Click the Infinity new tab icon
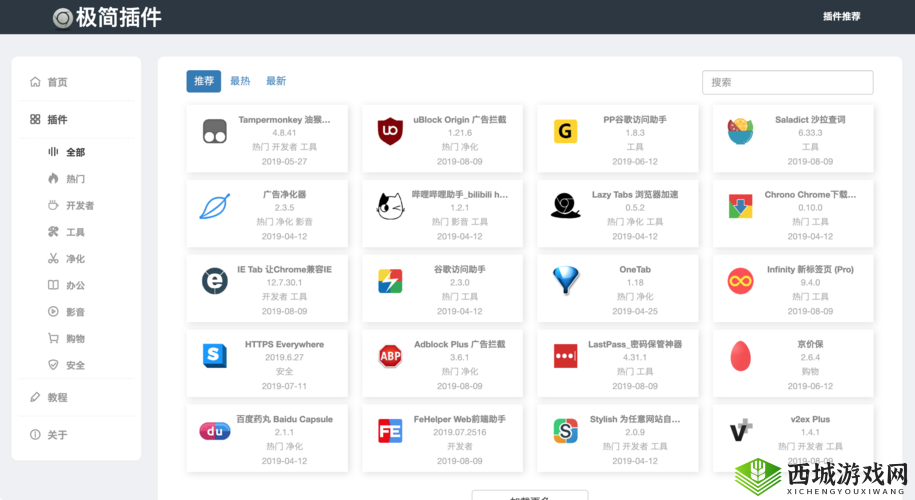Image resolution: width=915 pixels, height=500 pixels. pos(740,281)
